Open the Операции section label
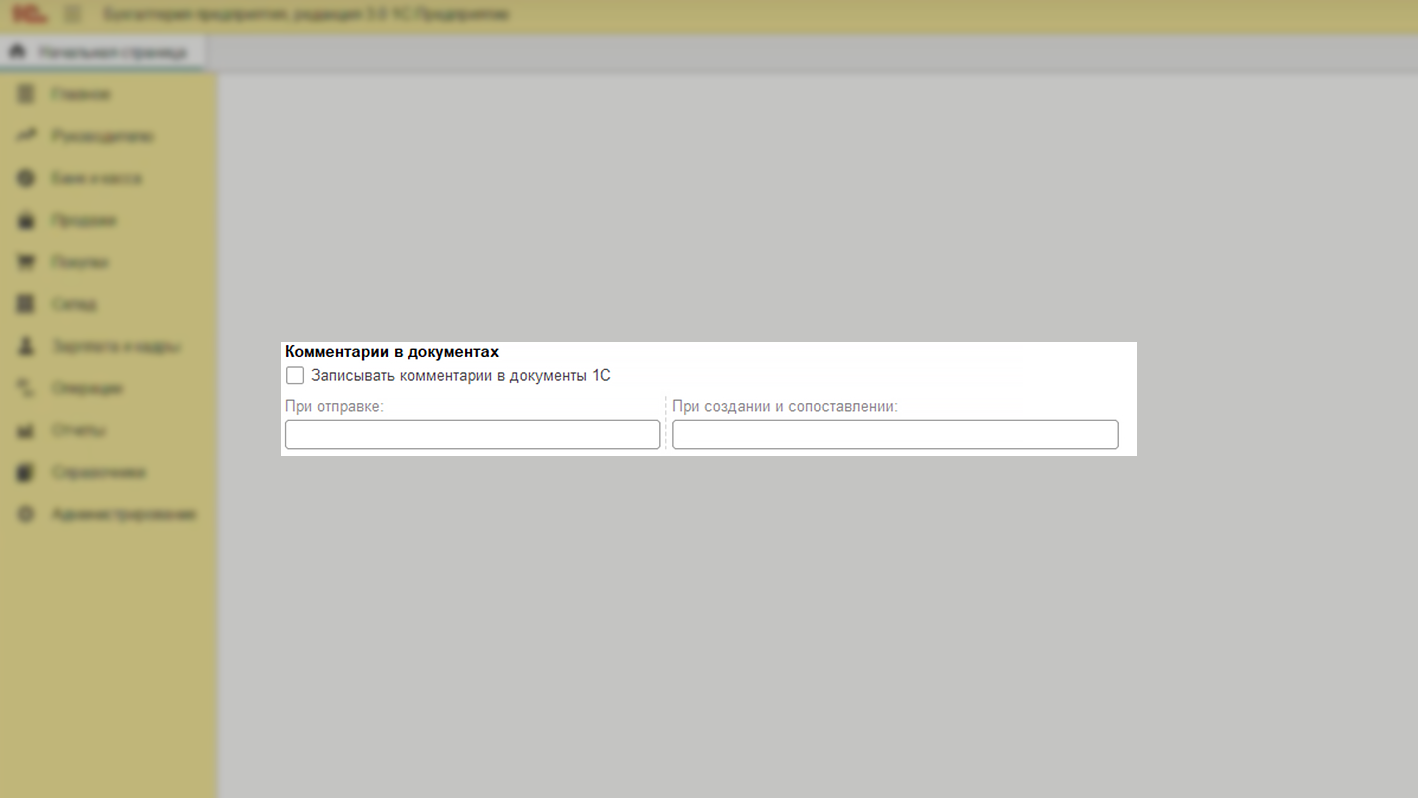 87,388
